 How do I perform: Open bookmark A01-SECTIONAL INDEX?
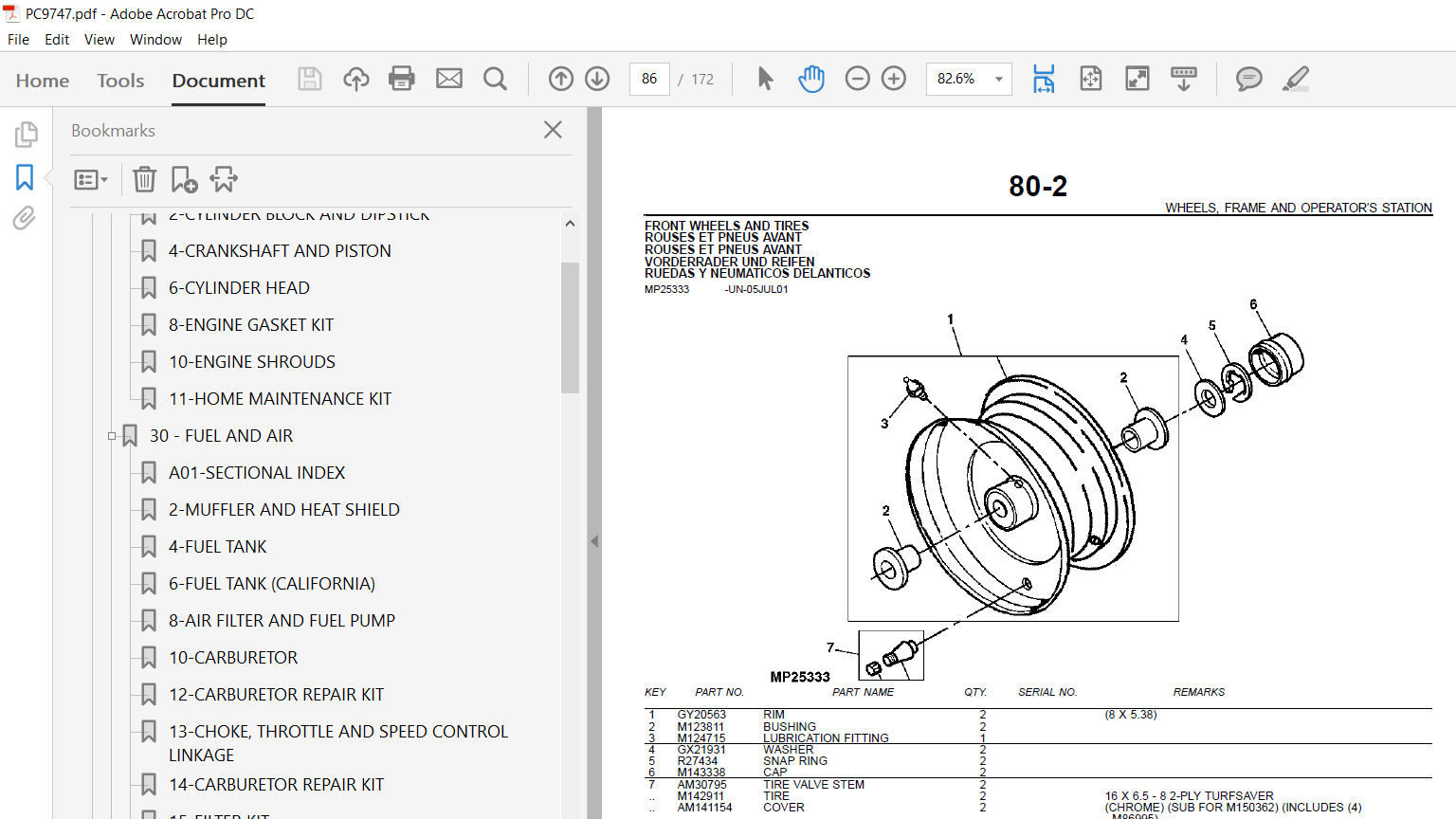coord(257,473)
